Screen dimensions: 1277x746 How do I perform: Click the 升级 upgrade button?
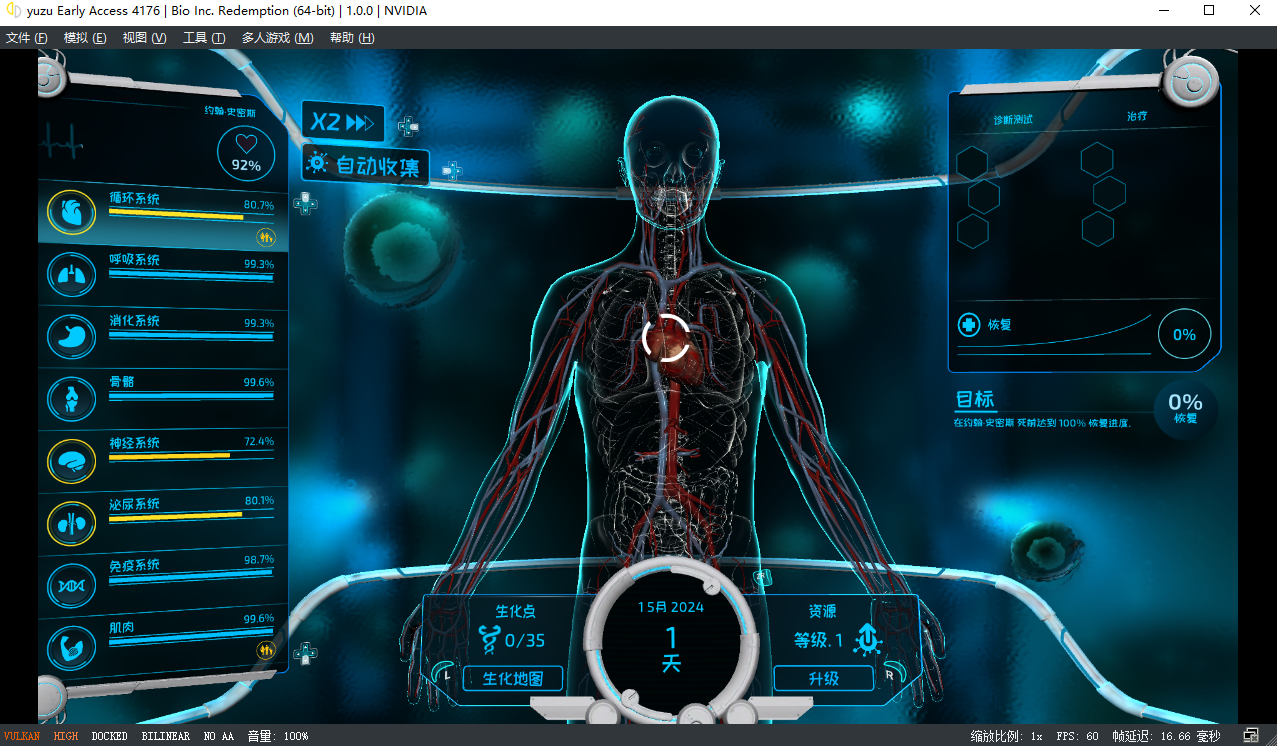(x=824, y=678)
